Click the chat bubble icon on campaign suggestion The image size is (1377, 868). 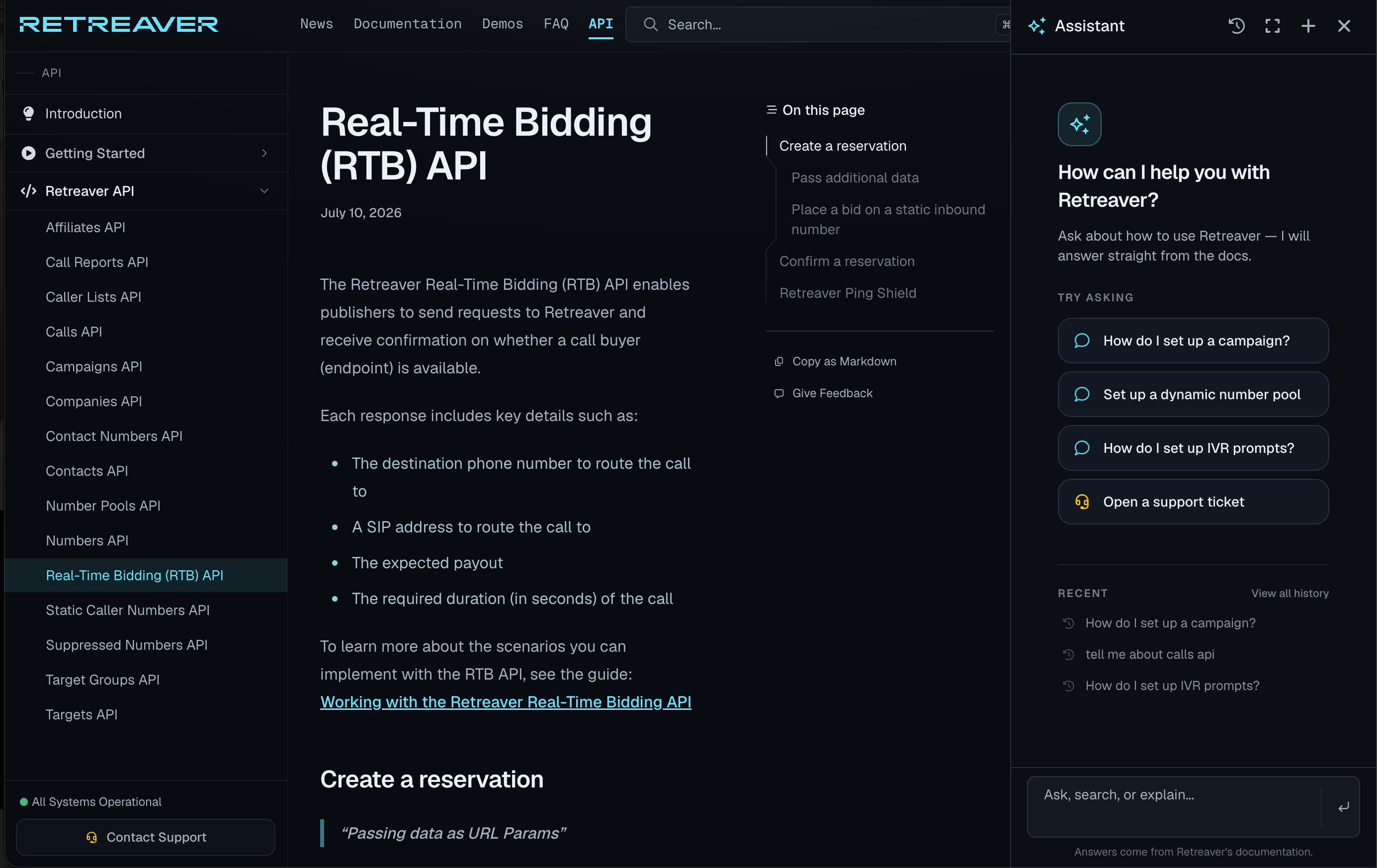1082,341
